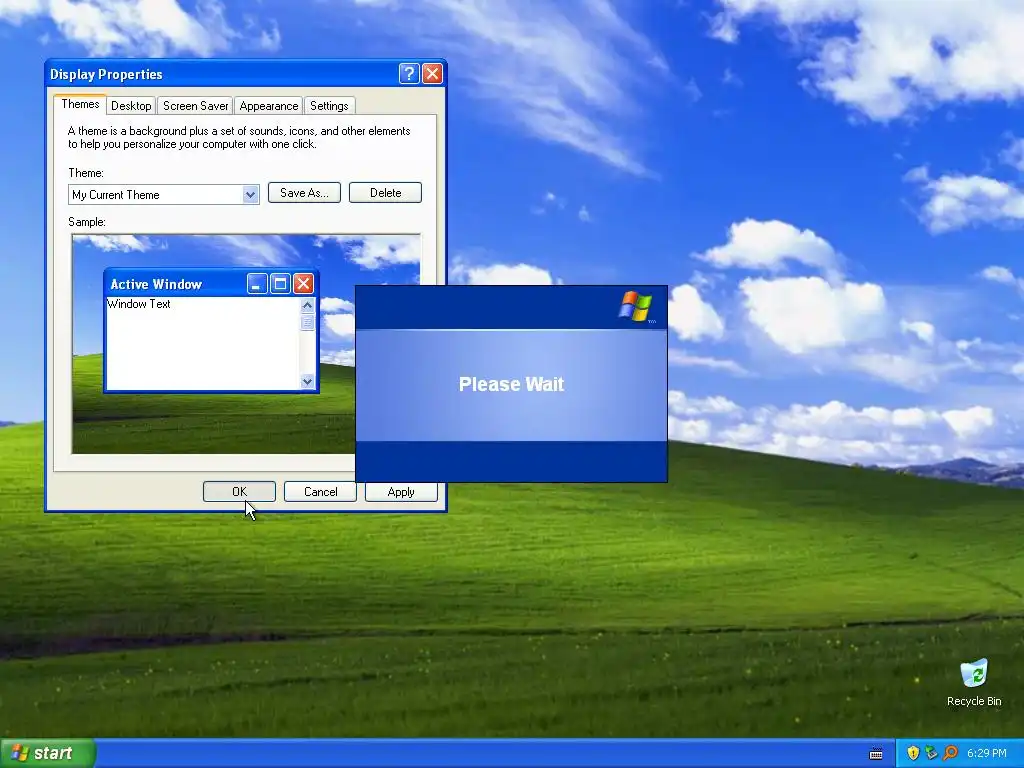Image resolution: width=1024 pixels, height=768 pixels.
Task: Click the Apply button
Action: 401,492
